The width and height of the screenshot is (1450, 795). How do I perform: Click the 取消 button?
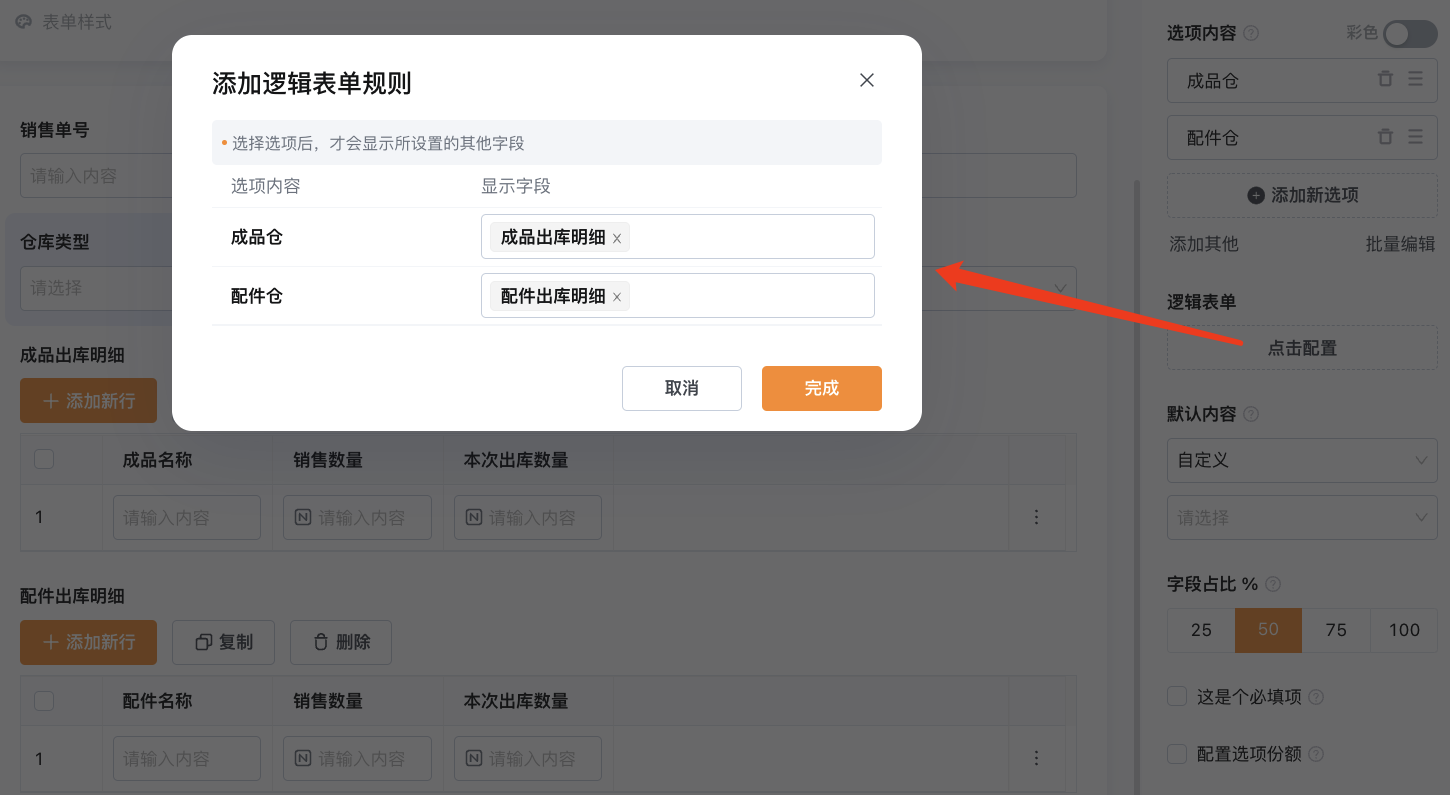tap(682, 388)
